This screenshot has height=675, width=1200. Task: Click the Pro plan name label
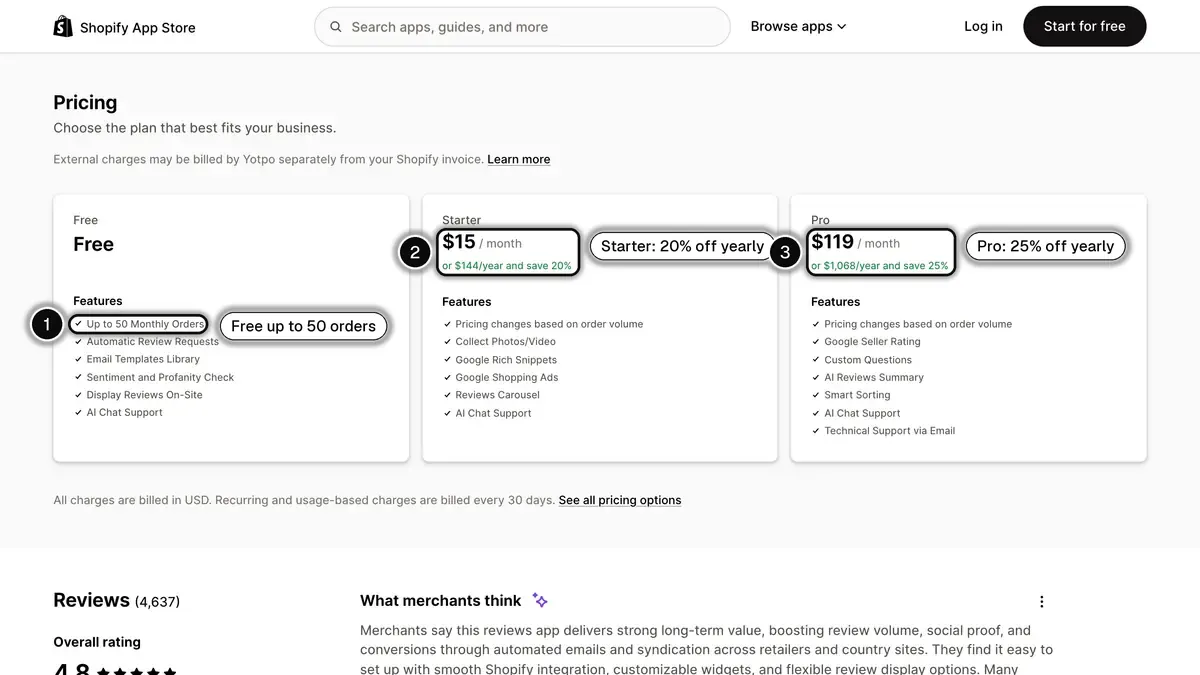(x=820, y=220)
